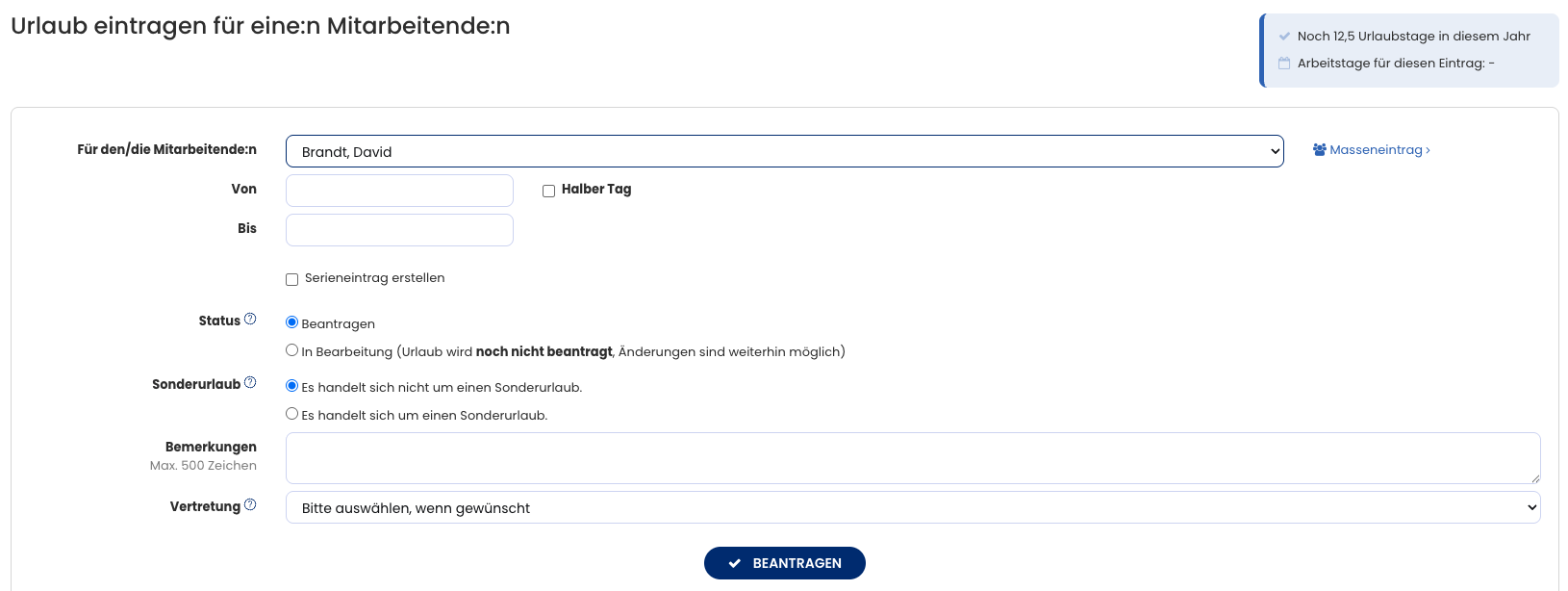Click the Status help question mark icon
This screenshot has height=591, width=1568.
pyautogui.click(x=250, y=320)
